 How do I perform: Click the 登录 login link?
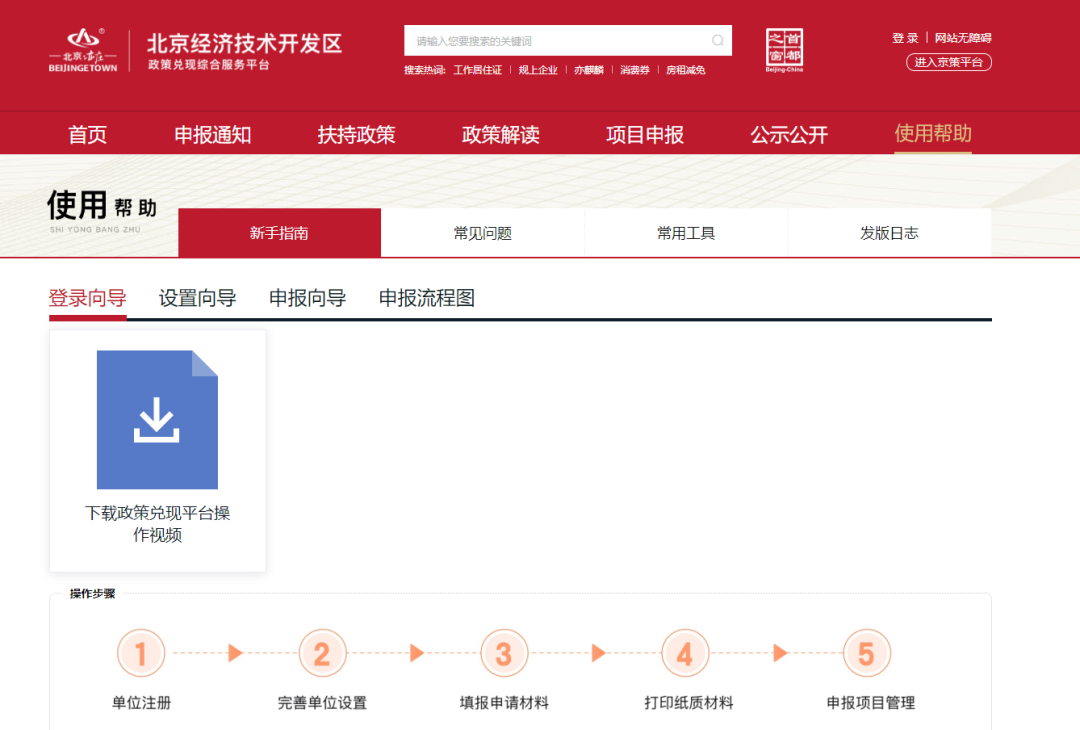[x=905, y=38]
